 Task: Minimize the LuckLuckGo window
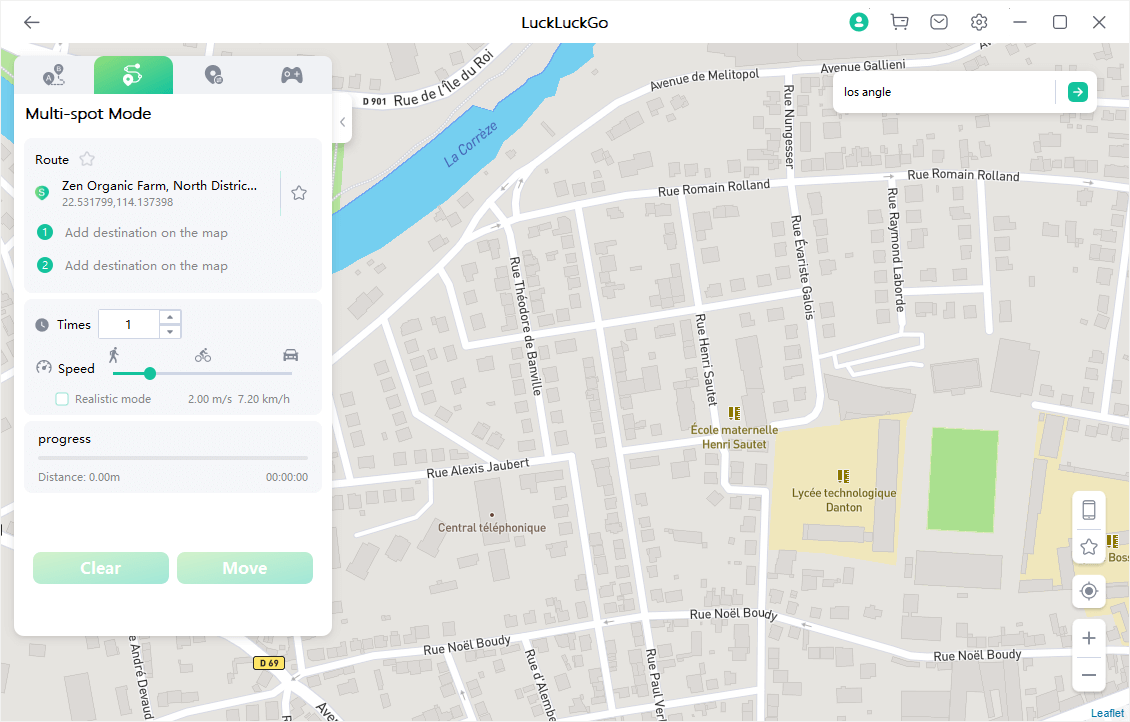[x=1020, y=22]
